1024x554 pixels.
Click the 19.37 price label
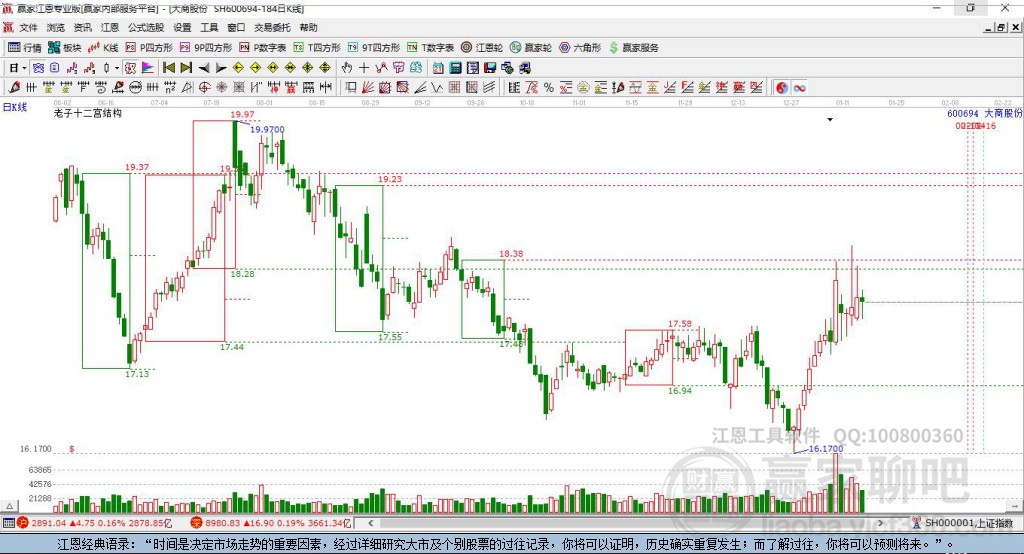pyautogui.click(x=137, y=167)
